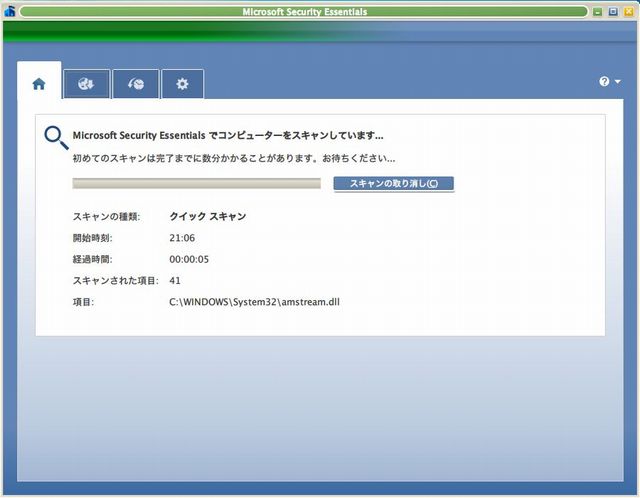640x498 pixels.
Task: Click the 開始時刻 label
Action: pos(92,238)
